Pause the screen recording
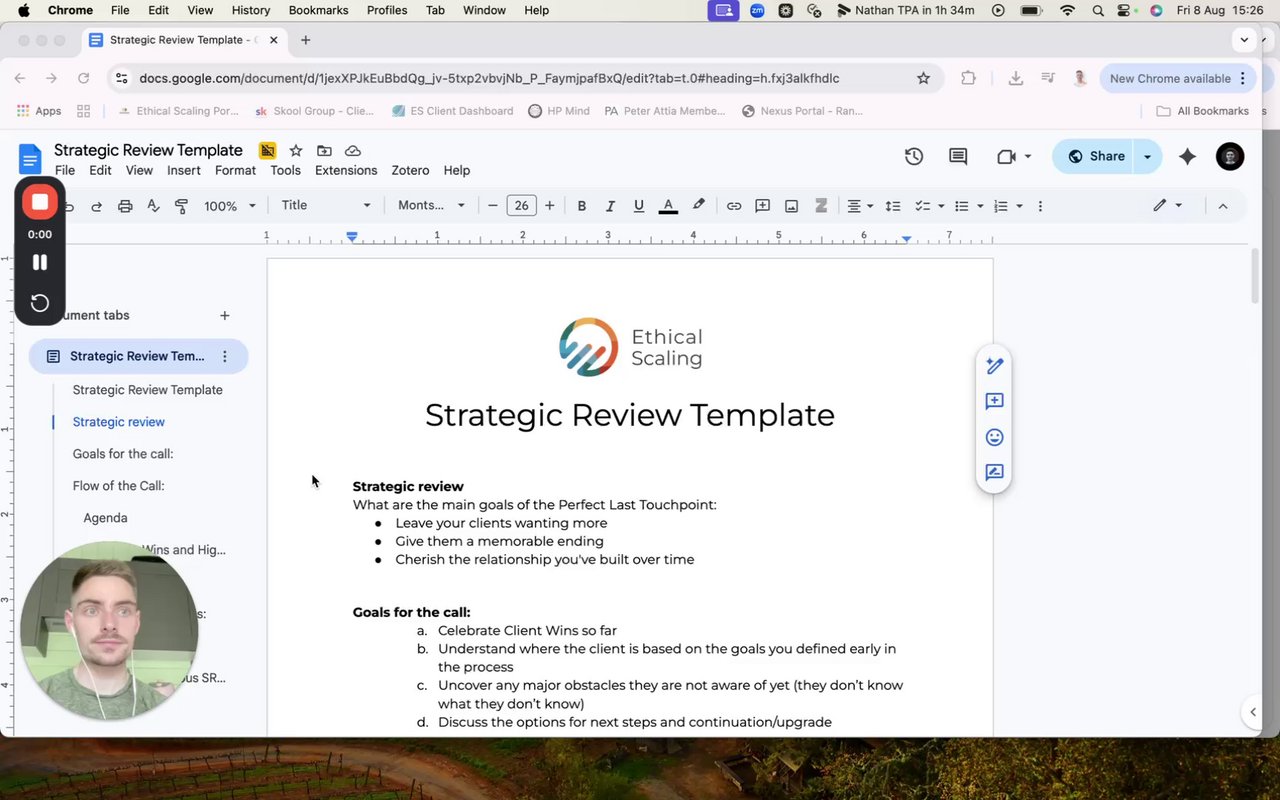The height and width of the screenshot is (800, 1280). click(40, 262)
